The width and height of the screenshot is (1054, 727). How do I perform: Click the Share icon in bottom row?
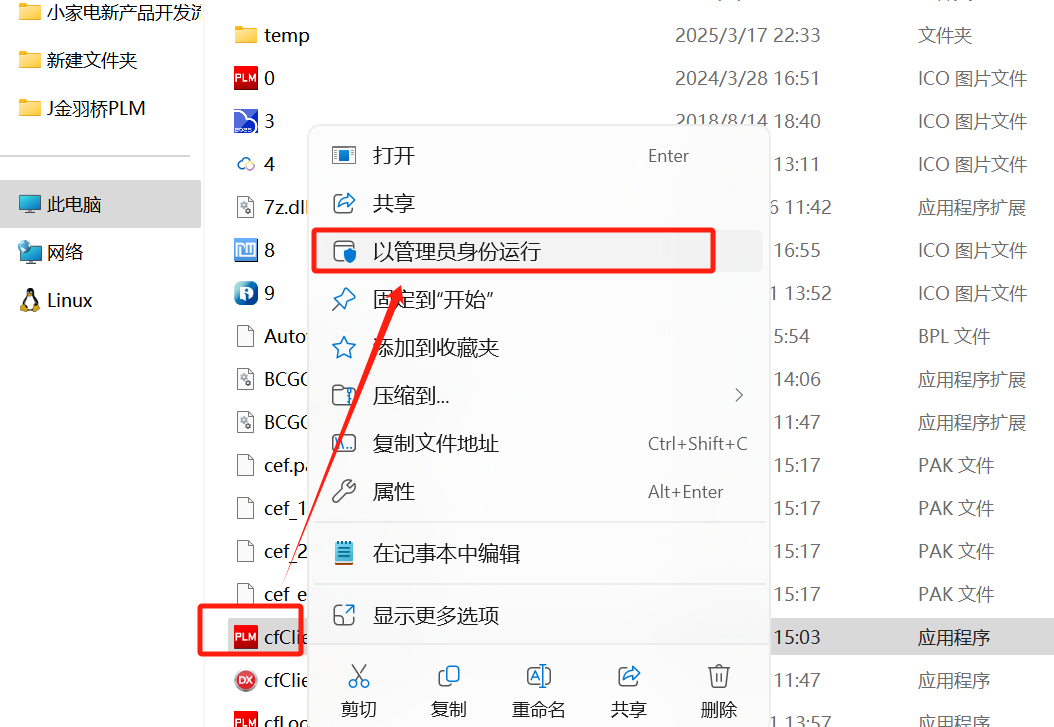629,676
